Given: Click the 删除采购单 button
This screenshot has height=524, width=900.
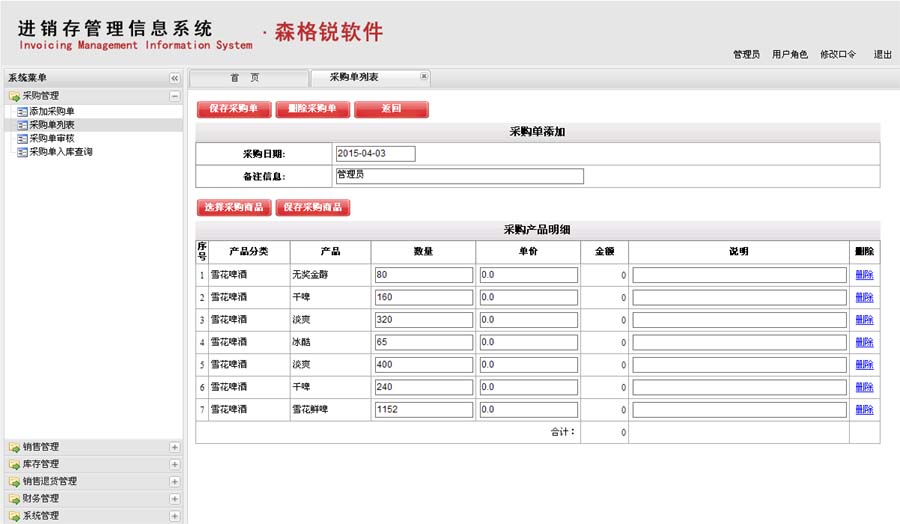Looking at the screenshot, I should click(x=312, y=109).
